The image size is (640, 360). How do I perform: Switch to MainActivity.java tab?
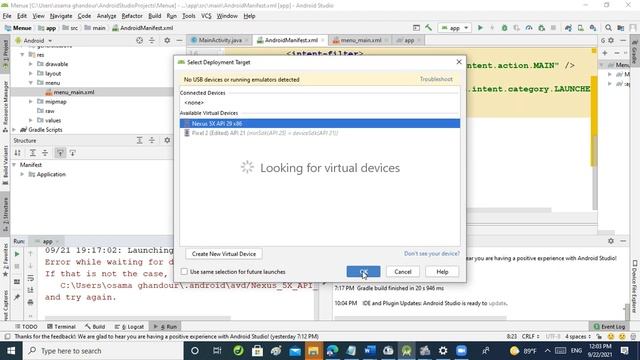(219, 40)
